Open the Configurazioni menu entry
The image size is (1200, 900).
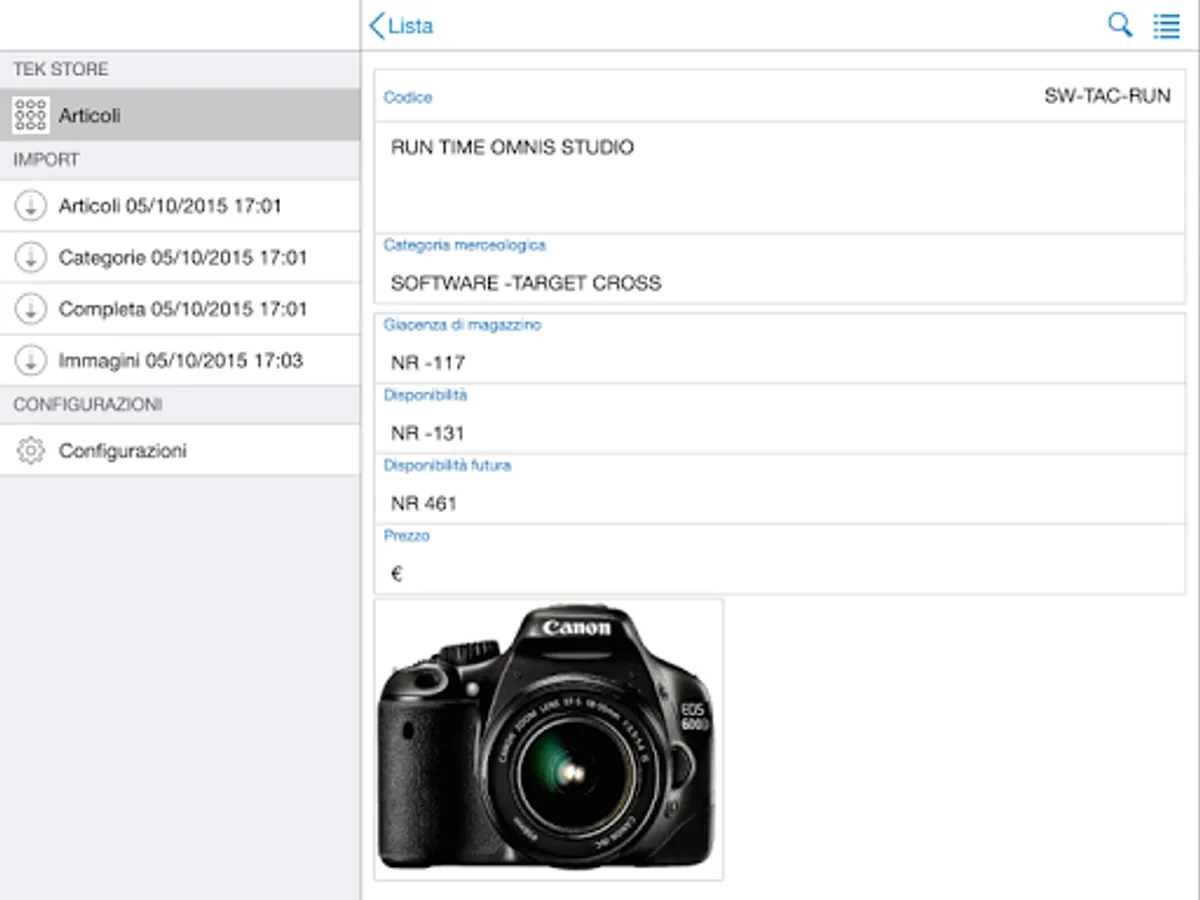click(x=180, y=450)
